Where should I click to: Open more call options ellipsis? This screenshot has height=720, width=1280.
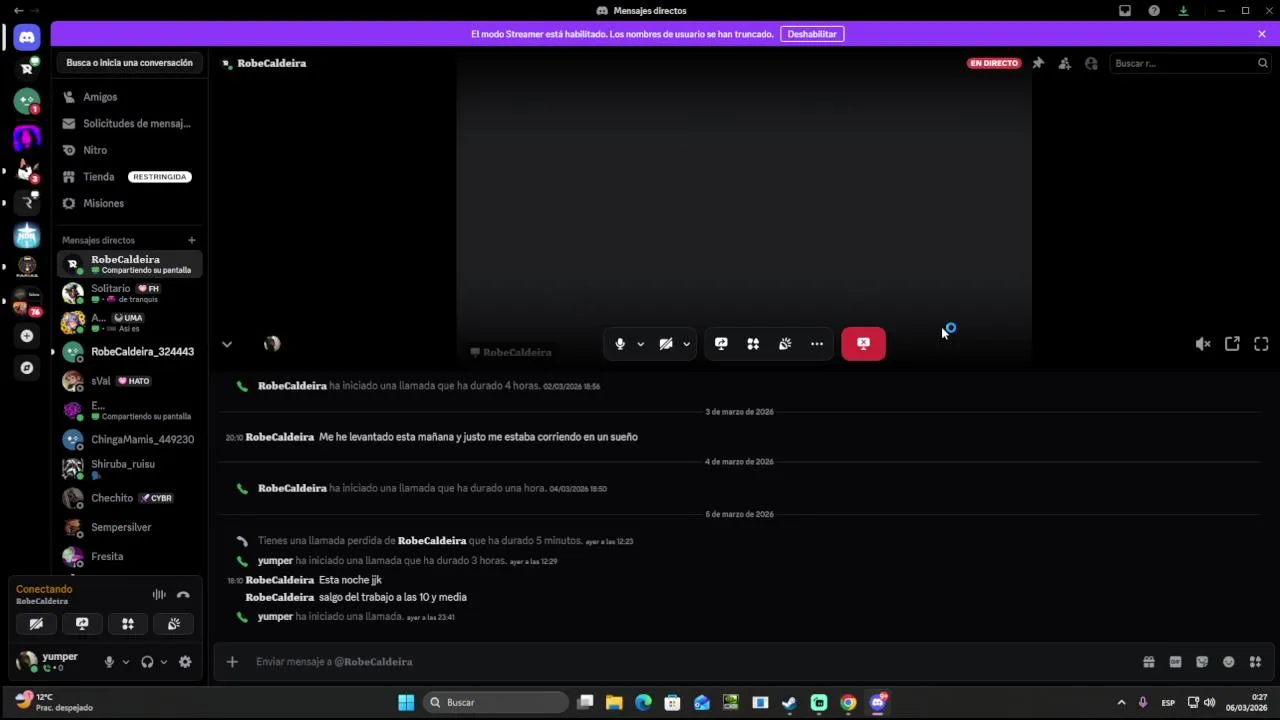click(817, 344)
